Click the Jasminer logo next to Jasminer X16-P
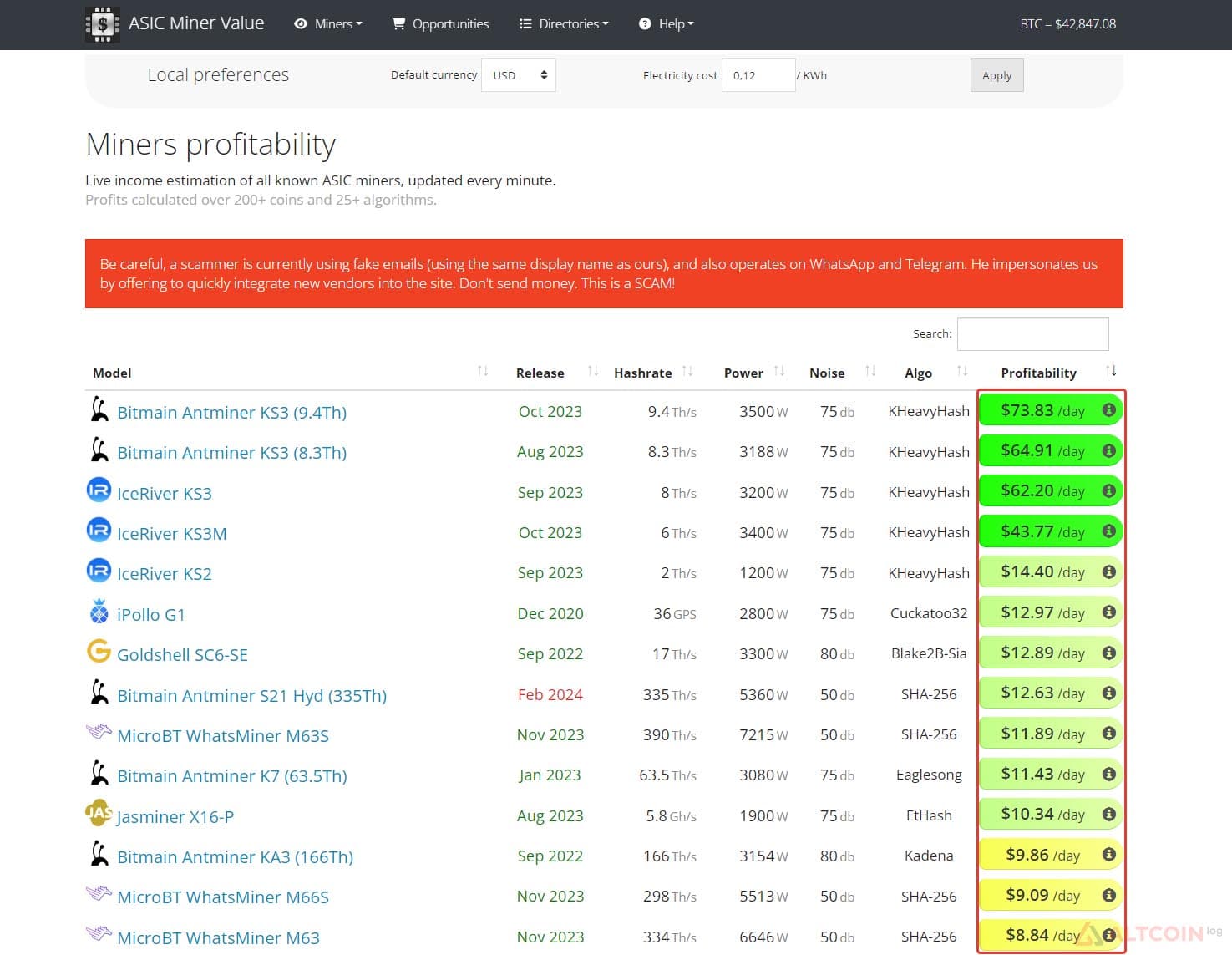1232x955 pixels. pyautogui.click(x=99, y=812)
